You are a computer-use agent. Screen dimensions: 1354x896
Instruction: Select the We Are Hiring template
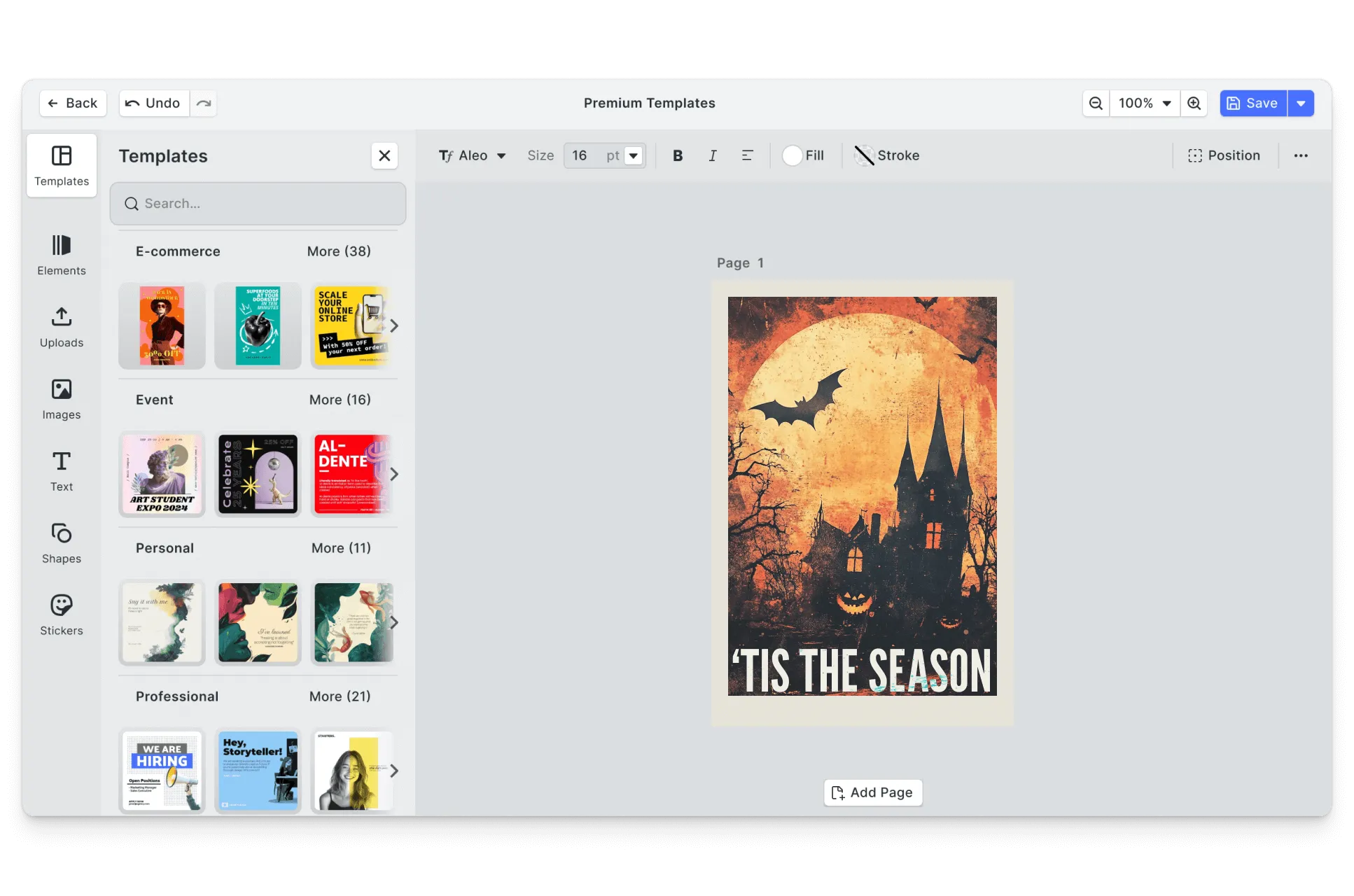(162, 771)
